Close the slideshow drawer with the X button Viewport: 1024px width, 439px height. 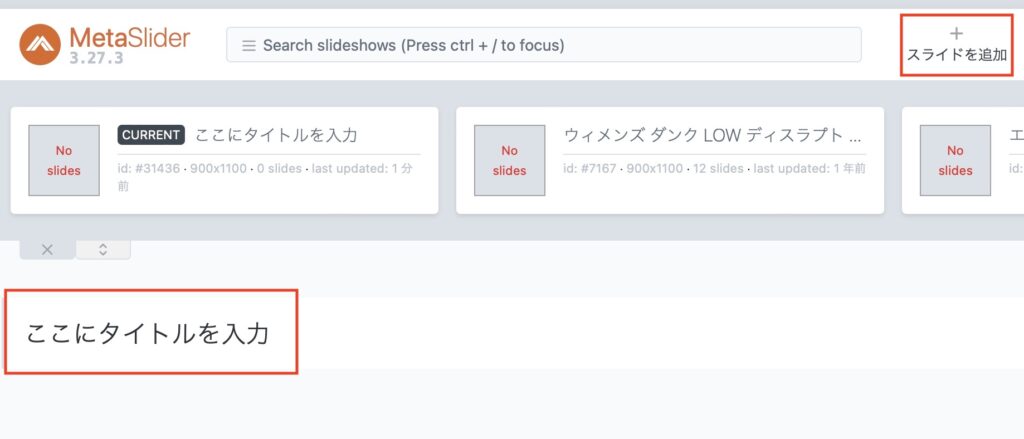point(47,250)
